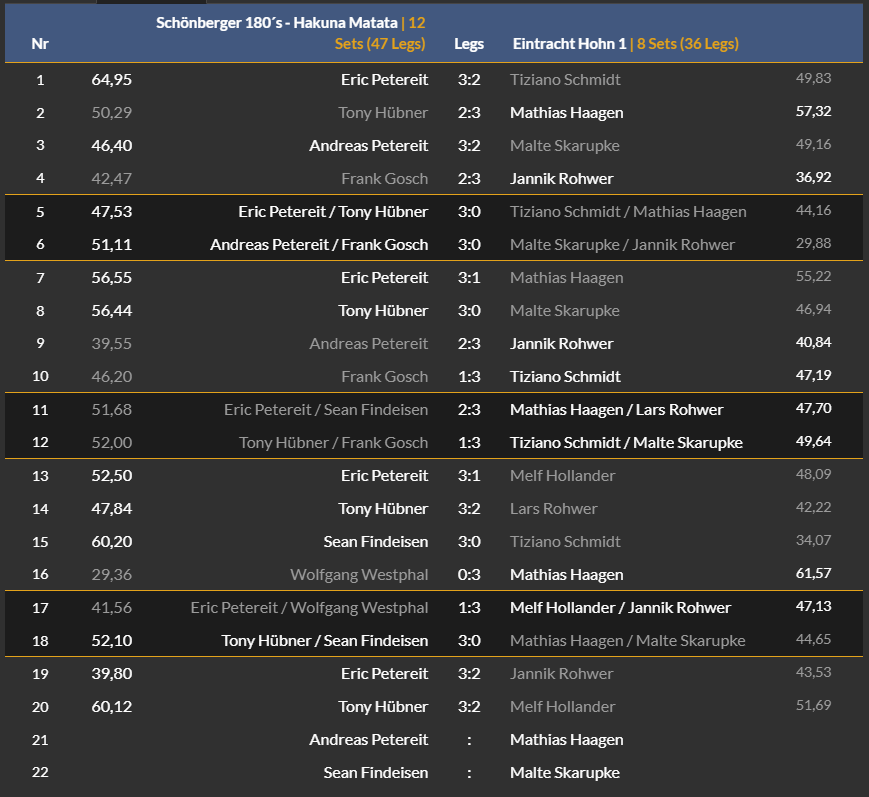This screenshot has height=797, width=869.
Task: Select Mathias Haagen in match 2
Action: point(566,113)
